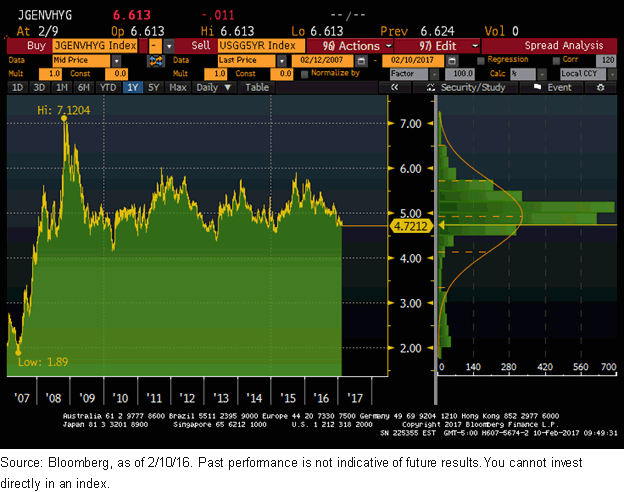Click the sell-side Mult 1.0 field
The image size is (624, 492).
coord(215,74)
